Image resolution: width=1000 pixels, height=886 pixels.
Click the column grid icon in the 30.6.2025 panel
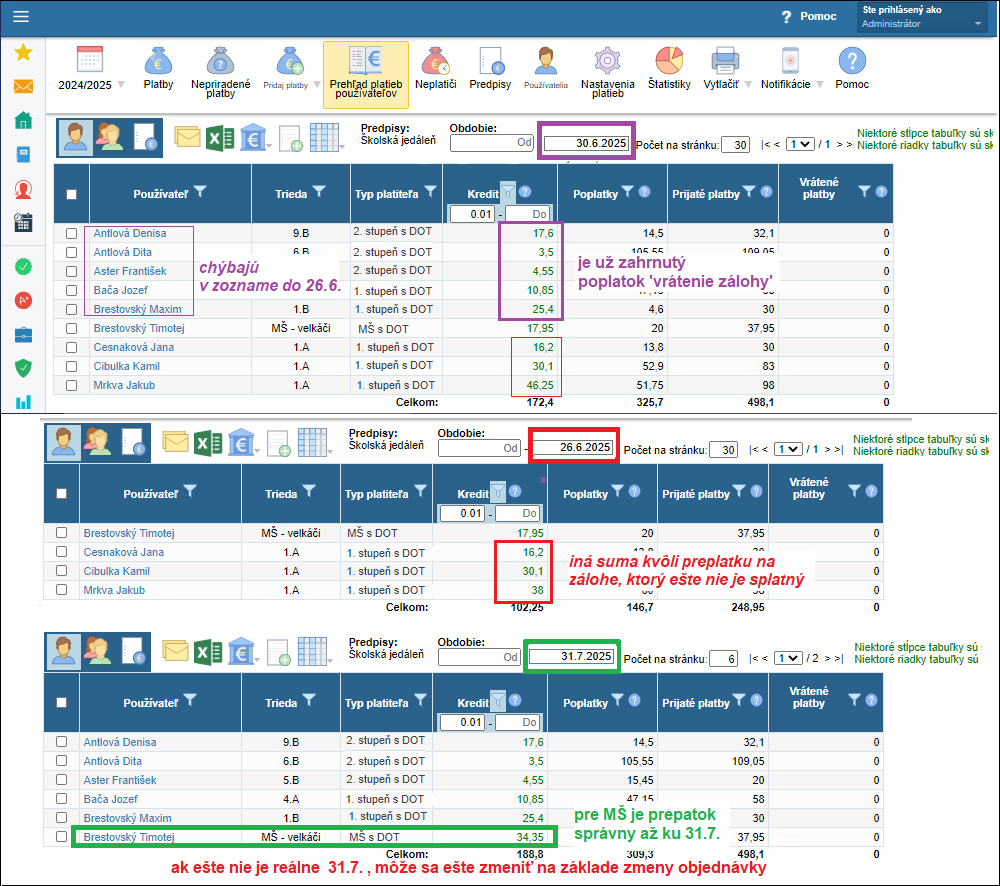tap(325, 138)
